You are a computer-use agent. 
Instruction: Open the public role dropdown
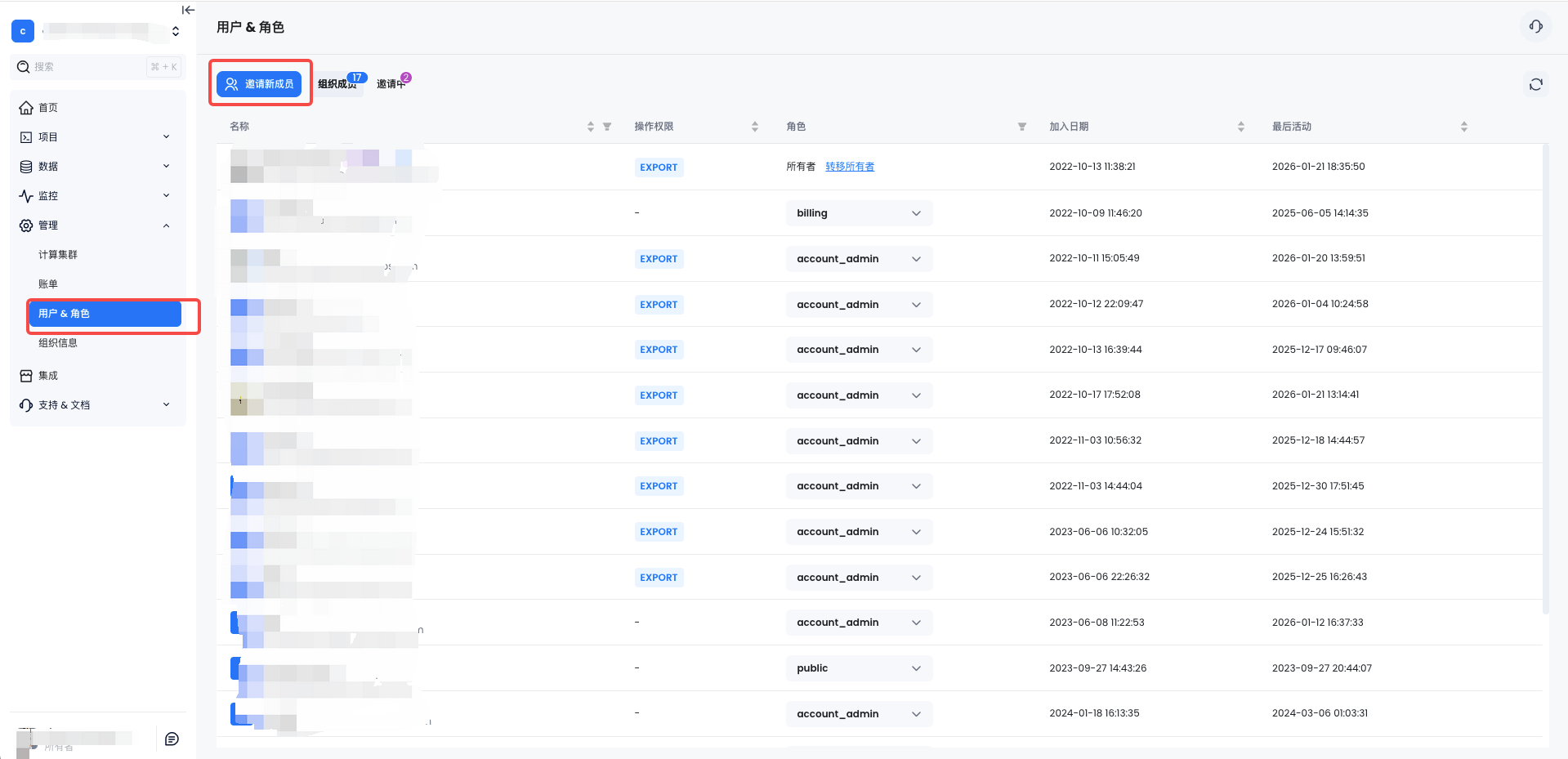point(859,668)
